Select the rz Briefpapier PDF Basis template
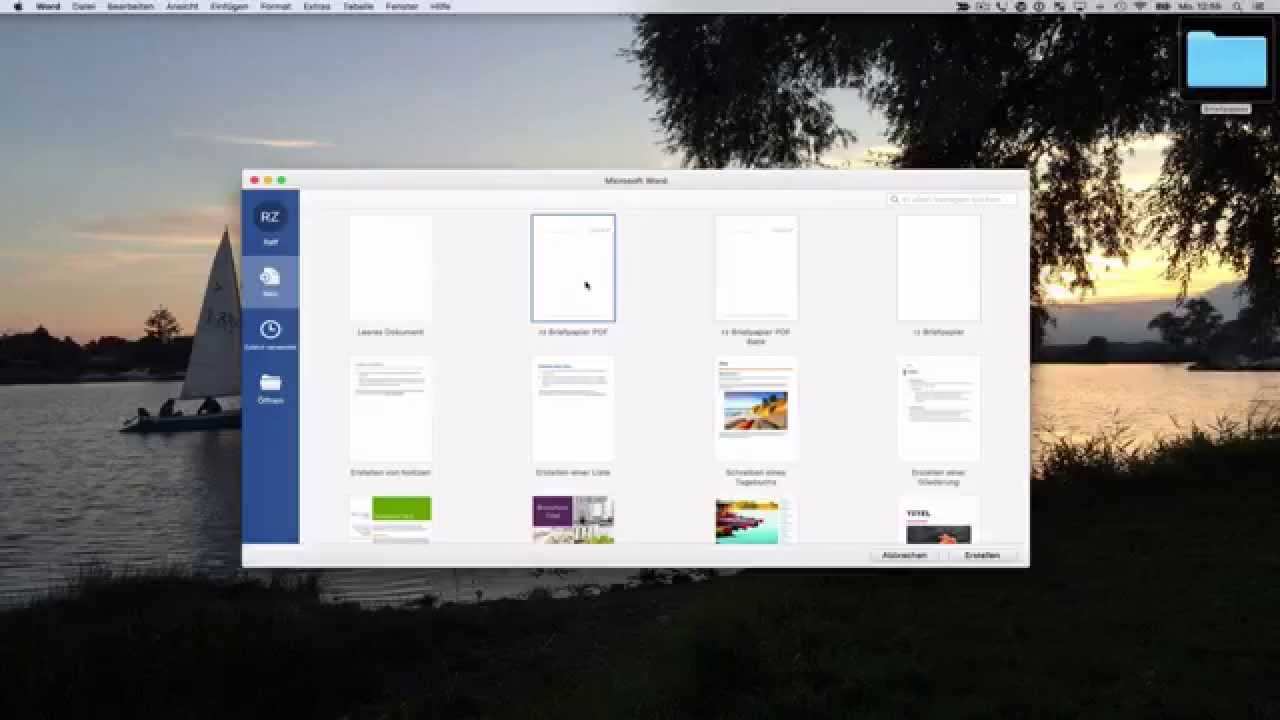Screen dimensions: 1280x720 (756, 268)
